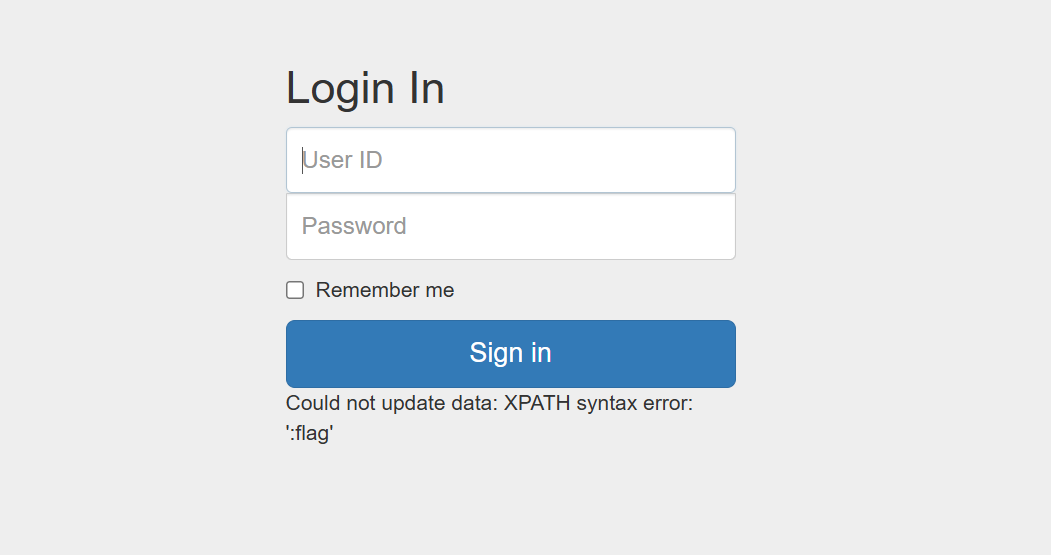This screenshot has width=1051, height=555.
Task: Click the ':flag' error text line
Action: pos(310,433)
